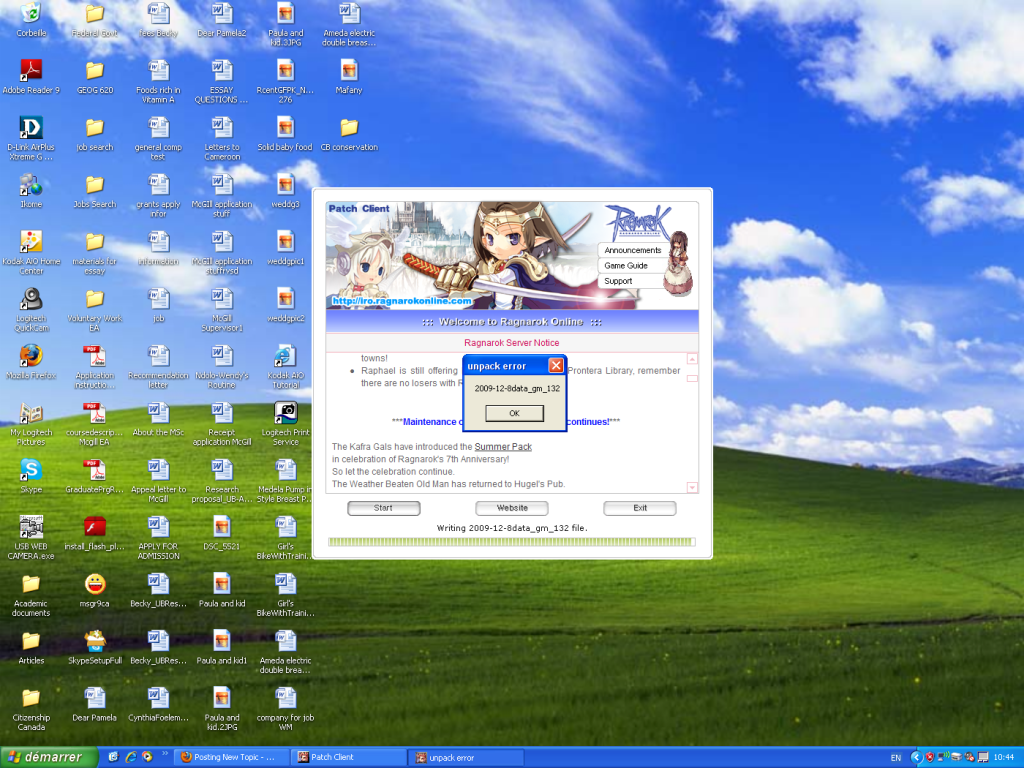The image size is (1024, 768).
Task: Close the unpack error dialog with X
Action: click(x=556, y=366)
